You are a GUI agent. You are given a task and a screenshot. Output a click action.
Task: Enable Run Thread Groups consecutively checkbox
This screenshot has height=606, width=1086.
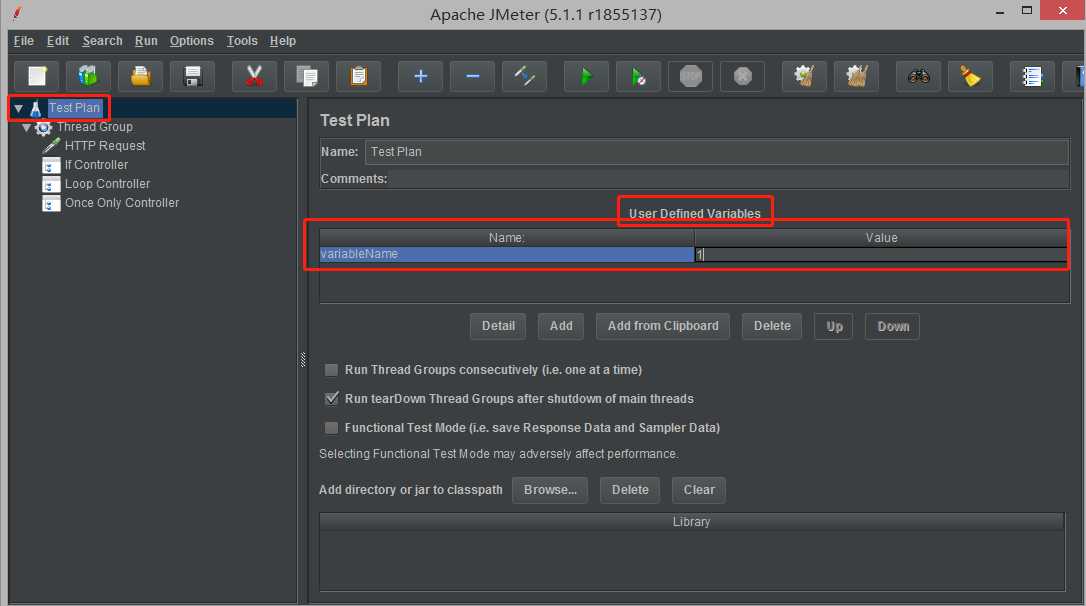tap(332, 370)
